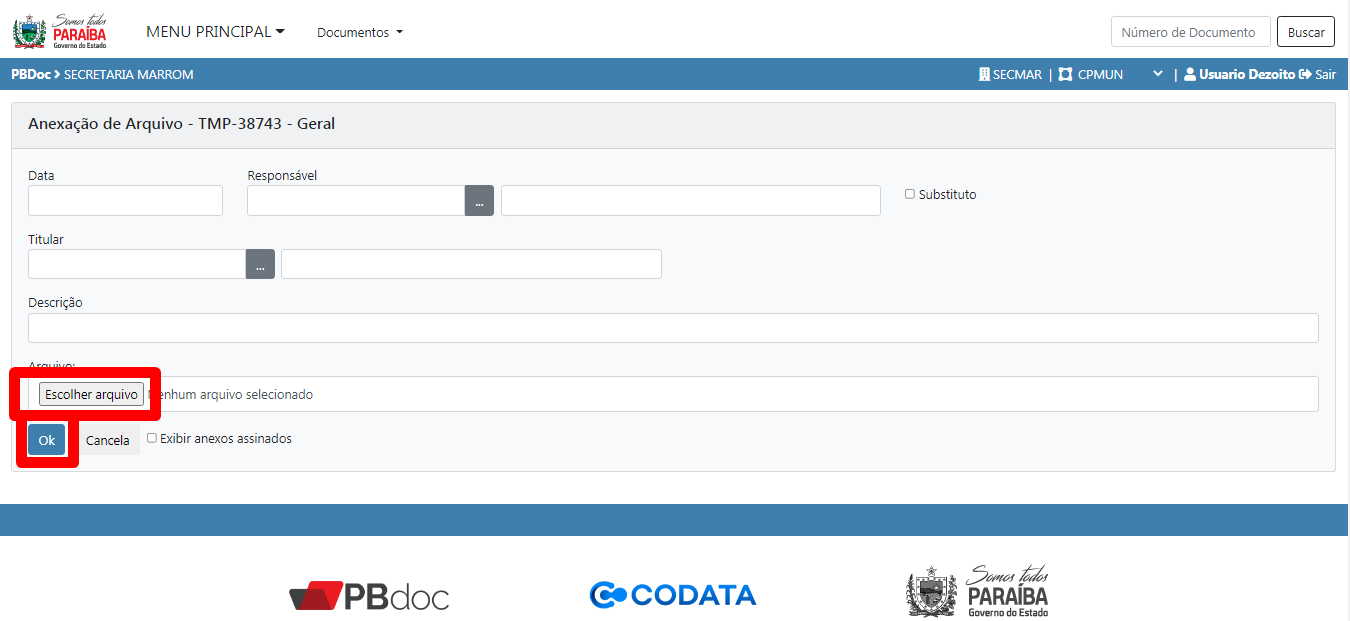
Task: Click the SECMAR building icon
Action: click(984, 74)
